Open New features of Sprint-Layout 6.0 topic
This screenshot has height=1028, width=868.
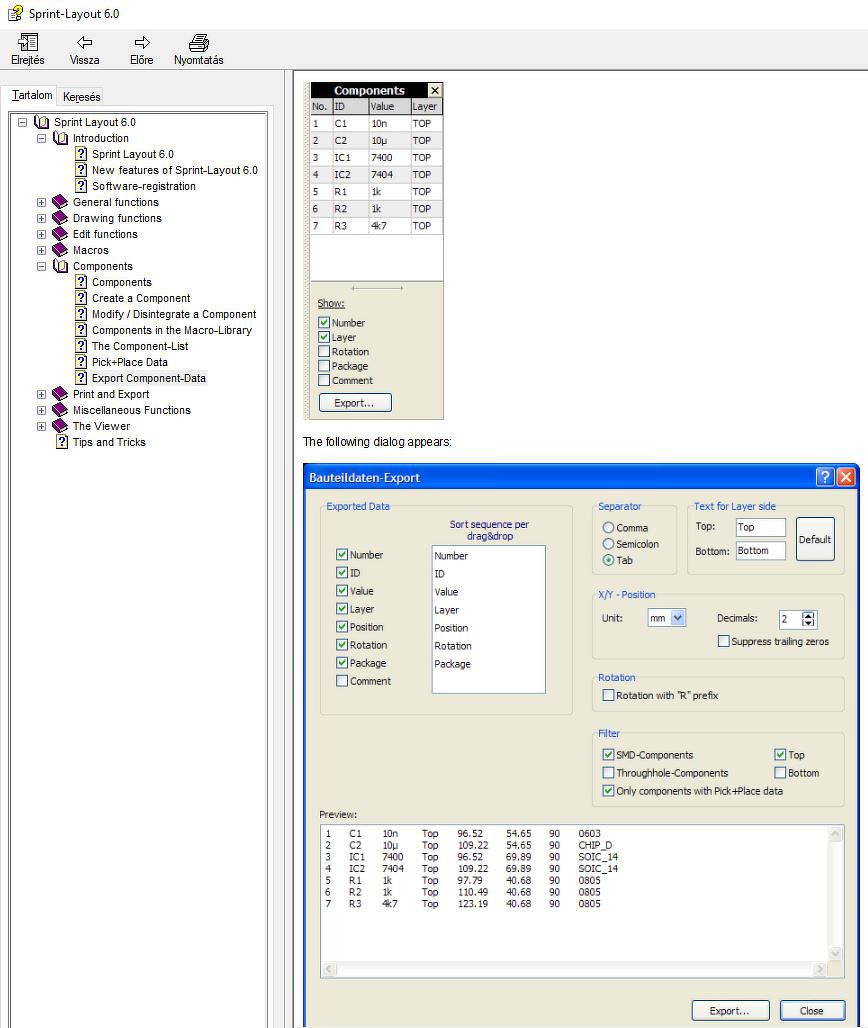point(174,170)
